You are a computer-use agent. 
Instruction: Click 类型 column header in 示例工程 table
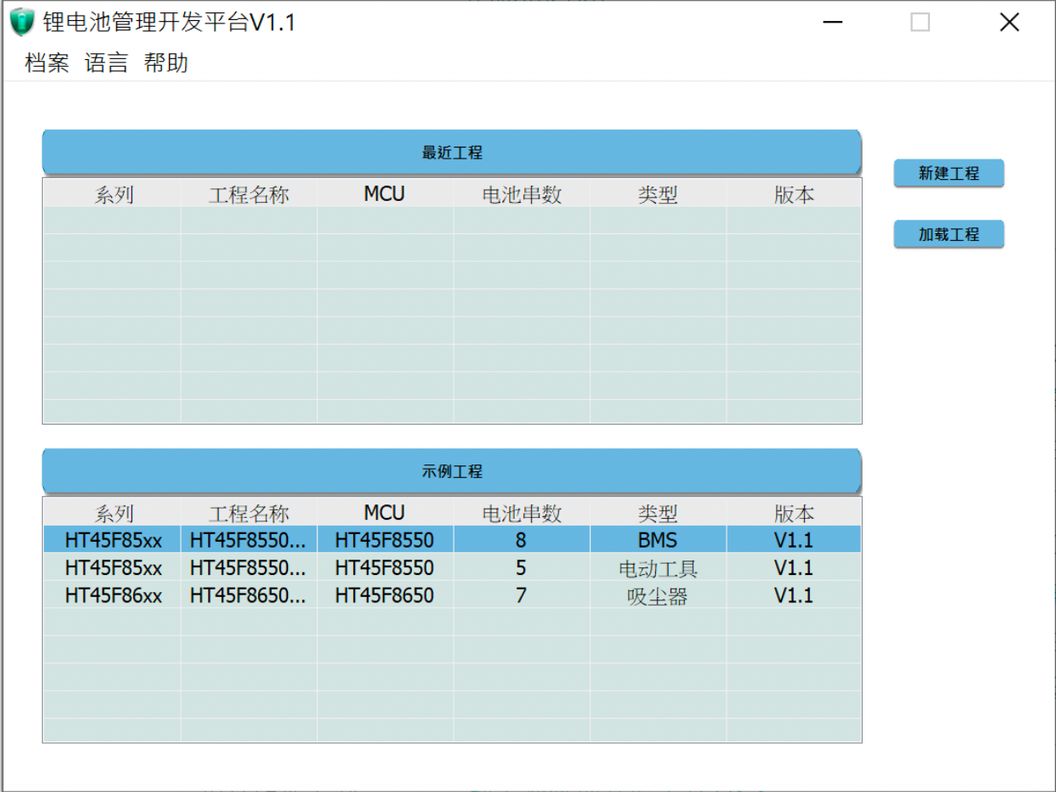[x=658, y=513]
